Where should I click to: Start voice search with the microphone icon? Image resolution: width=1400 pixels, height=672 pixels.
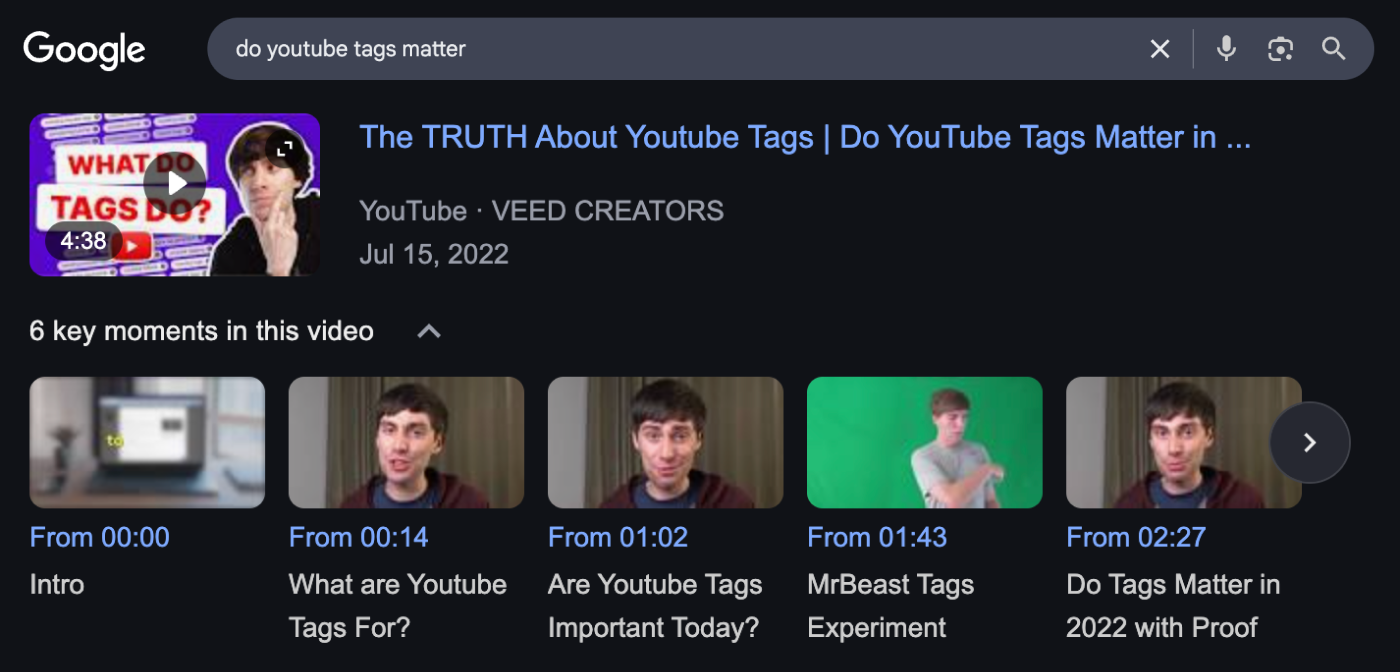(x=1226, y=48)
